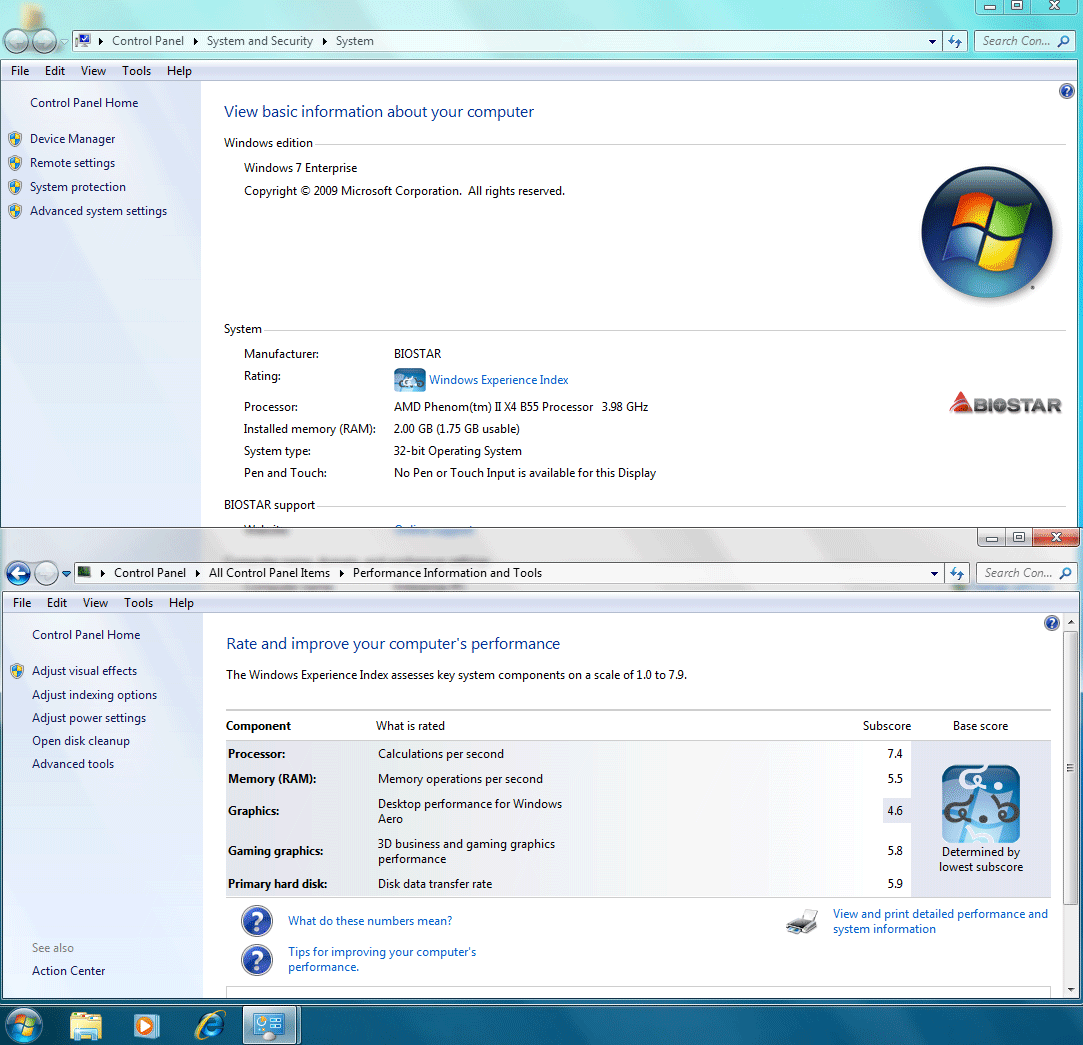Focus the Performance window search box
This screenshot has width=1083, height=1045.
1017,573
